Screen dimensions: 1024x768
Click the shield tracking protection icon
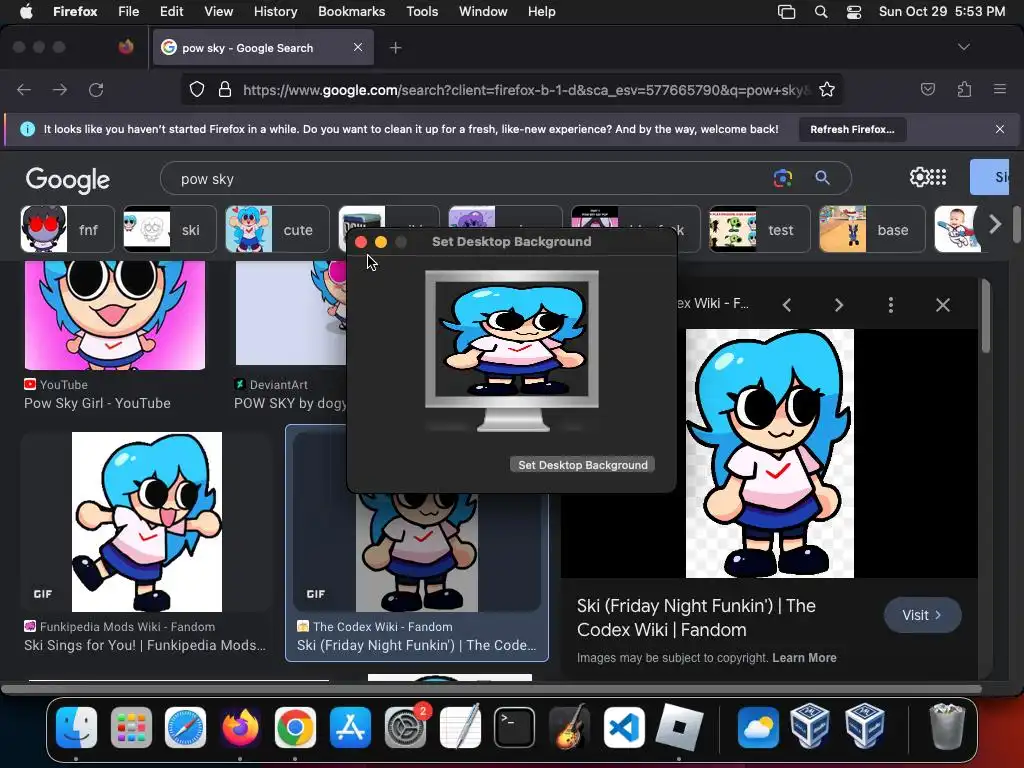[x=197, y=89]
